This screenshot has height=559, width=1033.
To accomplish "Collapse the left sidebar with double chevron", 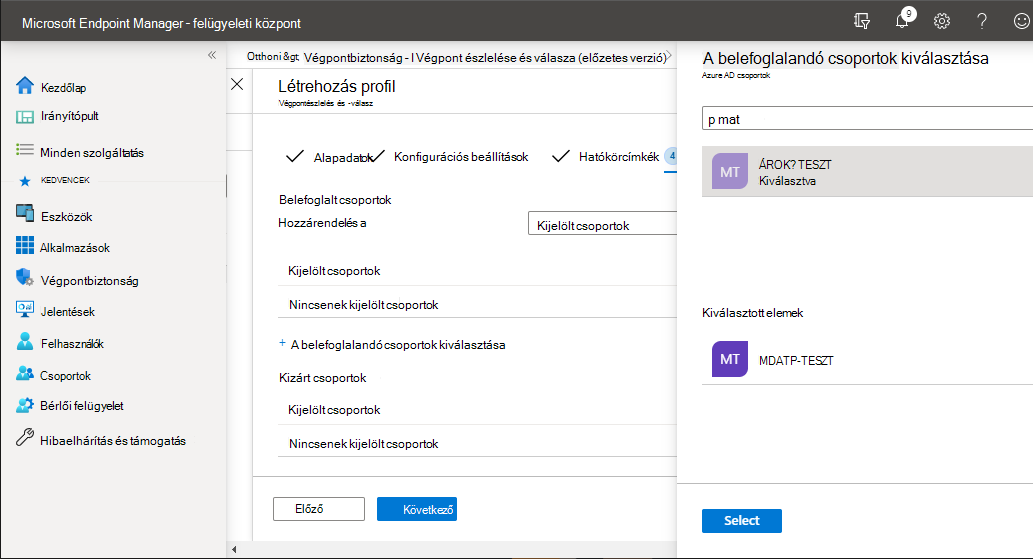I will coord(212,55).
